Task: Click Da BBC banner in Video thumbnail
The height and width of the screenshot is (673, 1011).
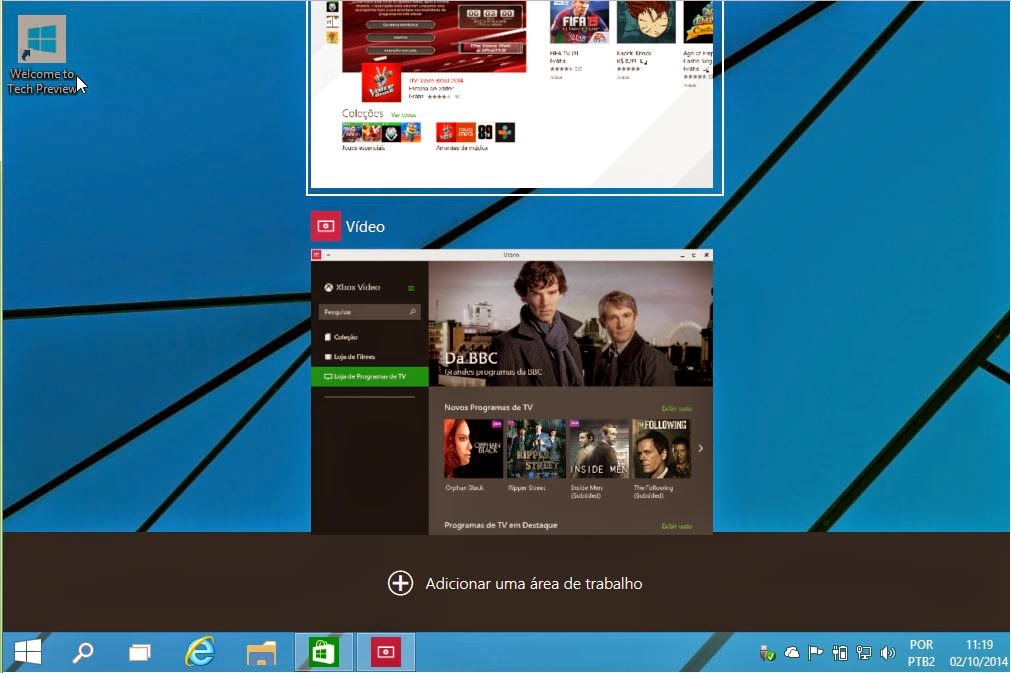Action: 571,324
